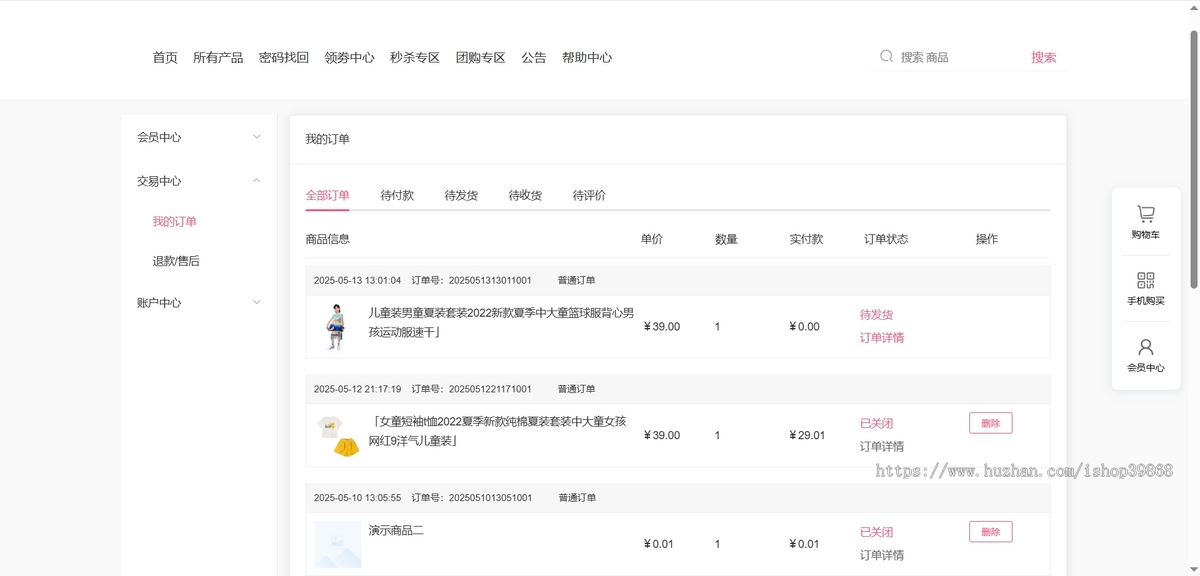Delete the closed girl's T-shirt order

(x=990, y=423)
